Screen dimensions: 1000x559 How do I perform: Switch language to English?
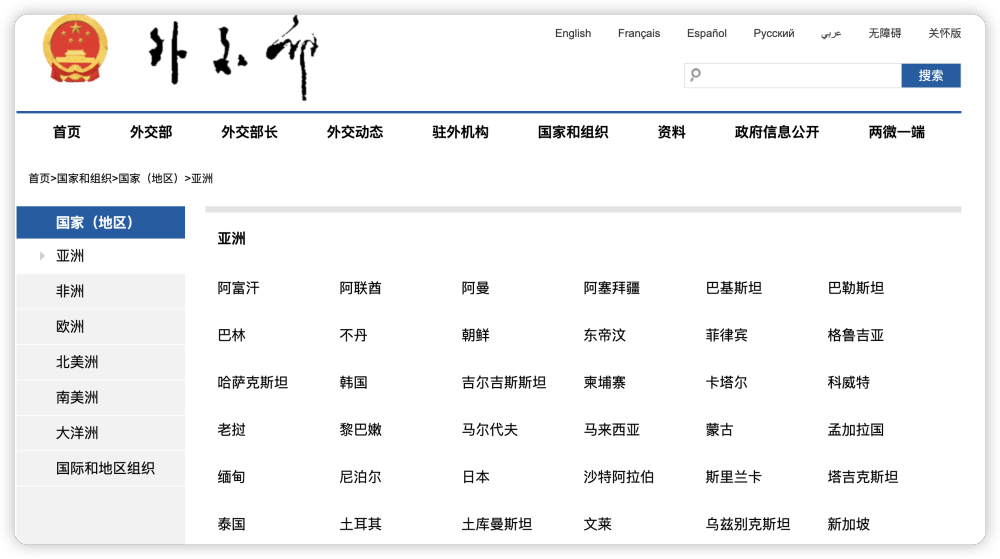coord(573,33)
